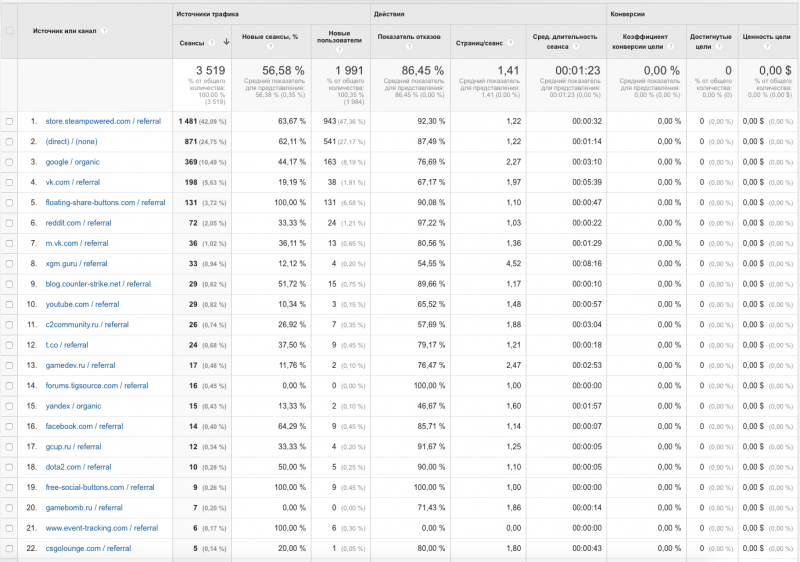
Task: Click help icon next to 'Источник или канал'
Action: click(x=104, y=30)
